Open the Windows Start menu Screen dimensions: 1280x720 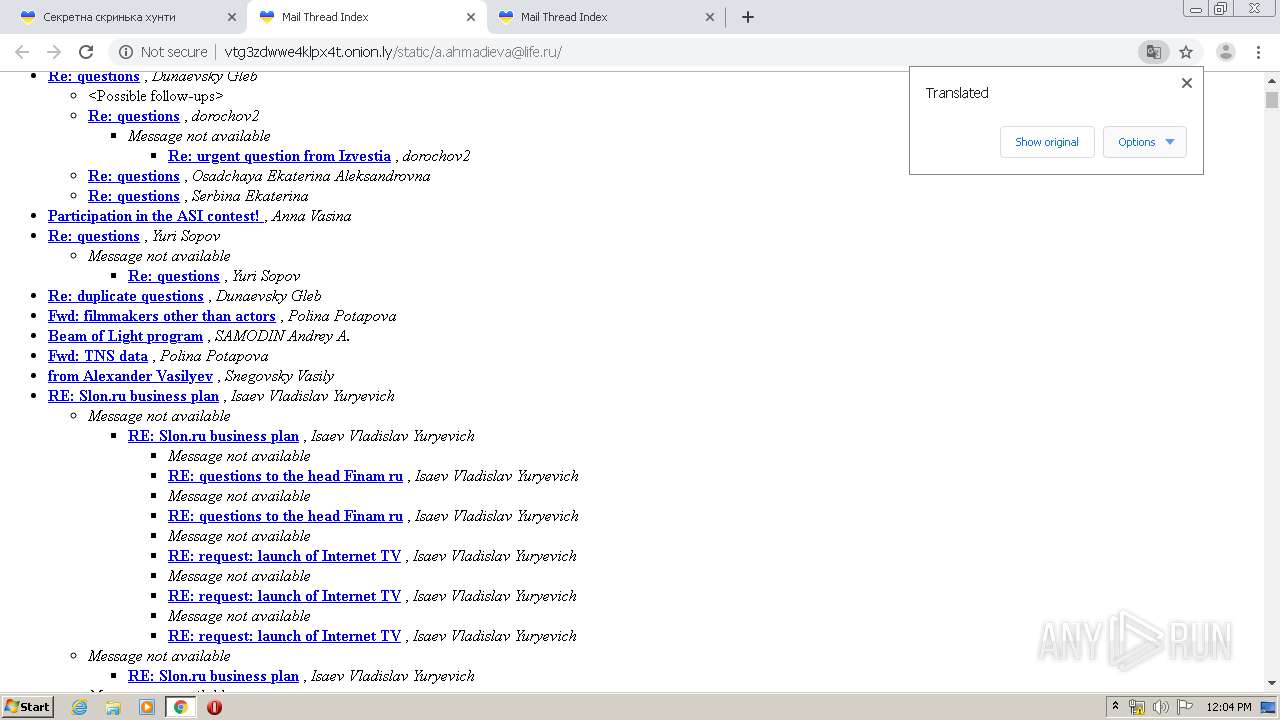pyautogui.click(x=28, y=706)
